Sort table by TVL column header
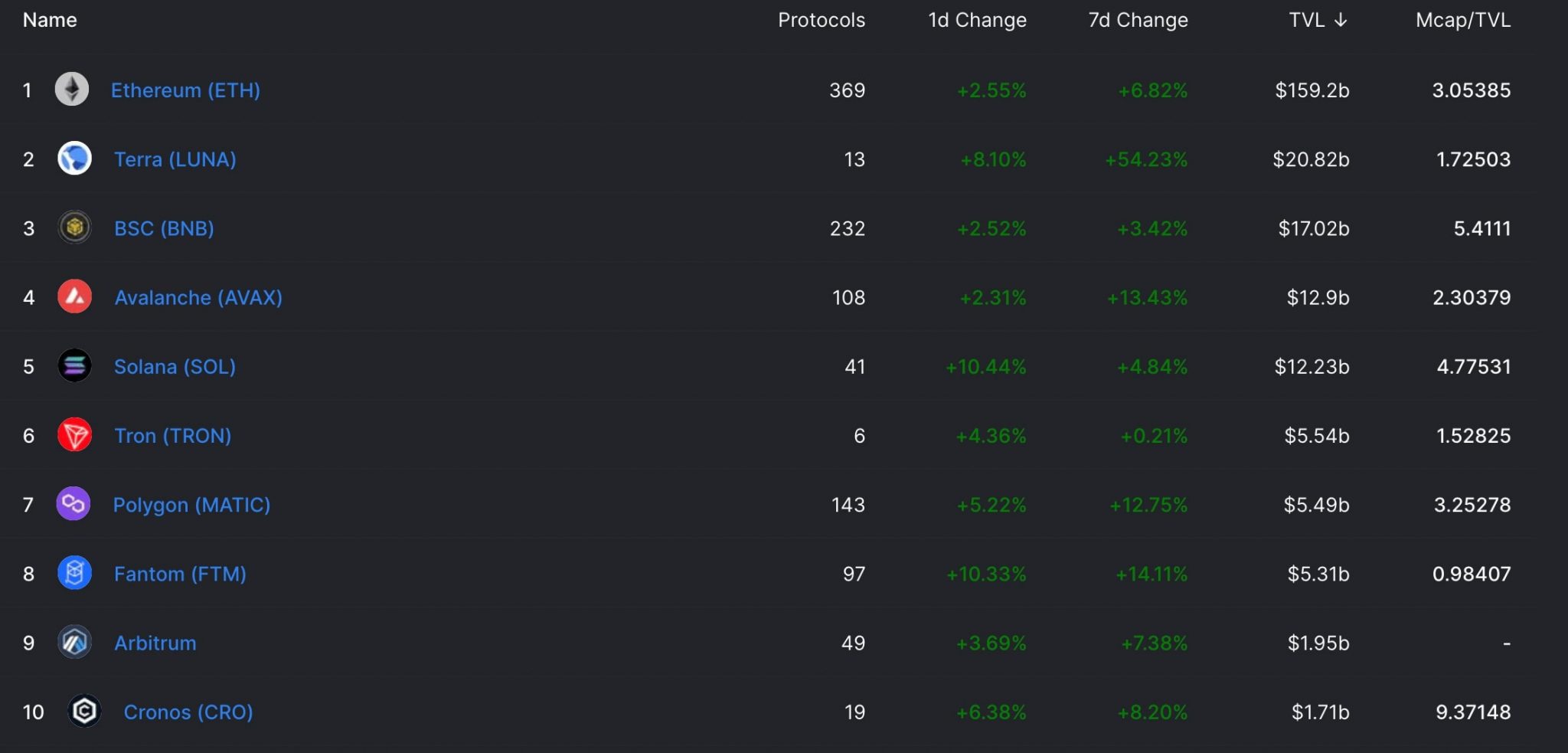Screen dimensions: 1568x753 (x=1306, y=20)
